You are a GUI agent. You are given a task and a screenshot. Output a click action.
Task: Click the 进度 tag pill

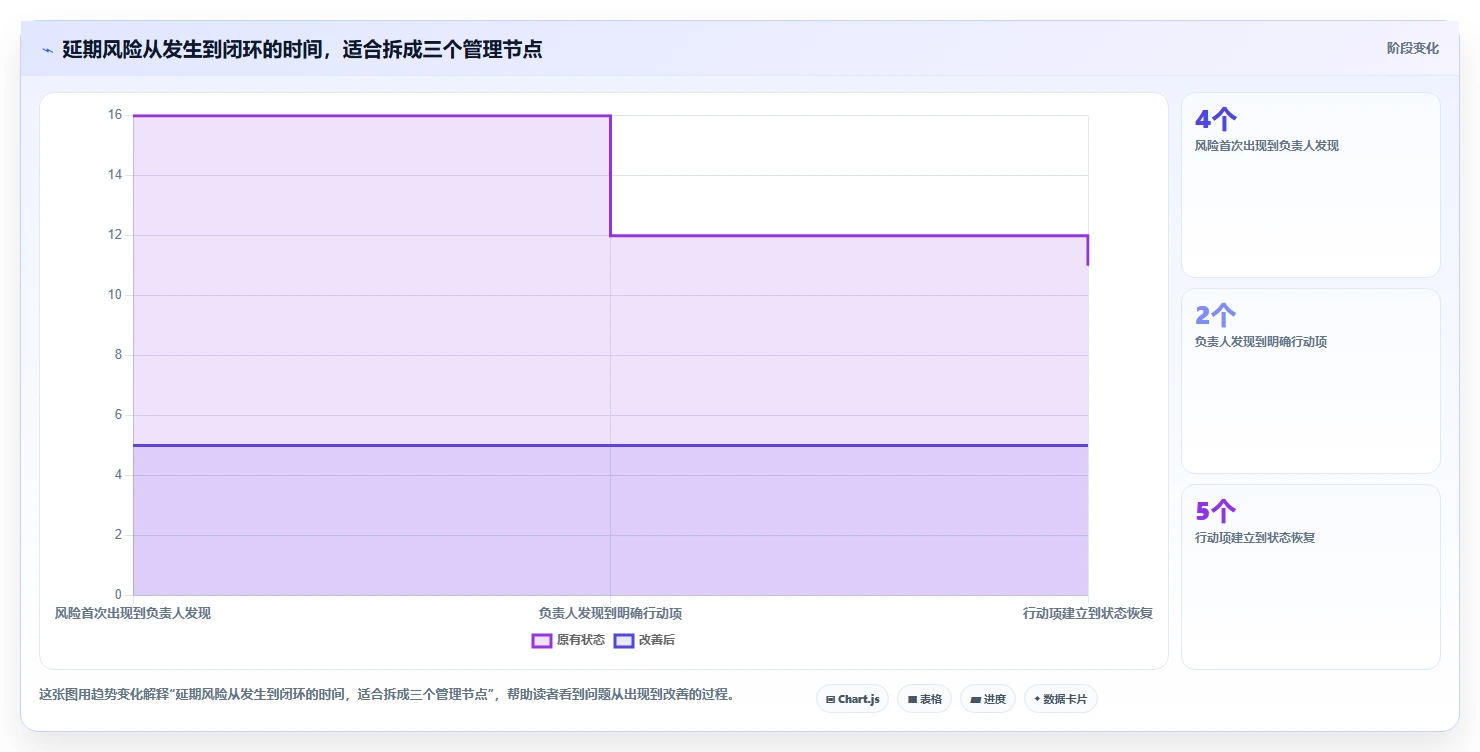[x=988, y=699]
